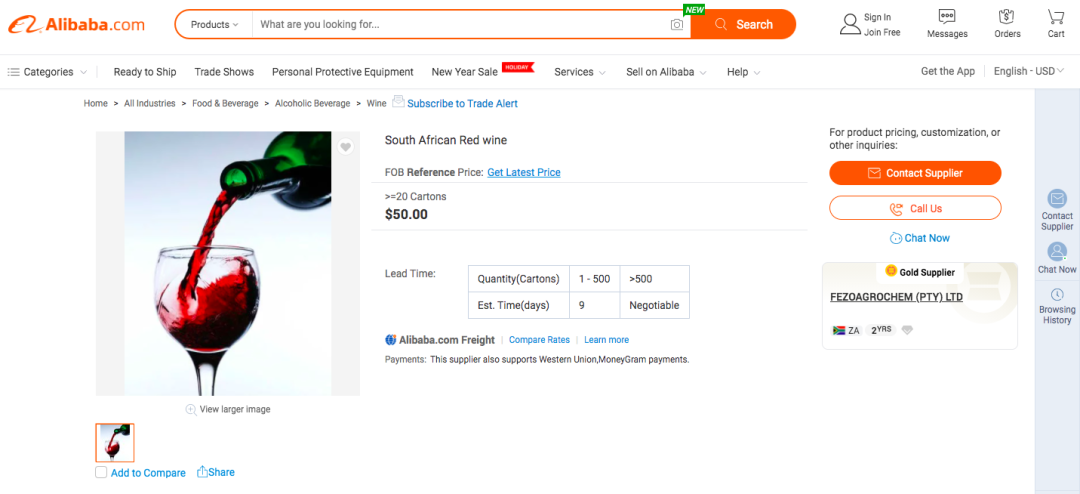Click the Share icon below the image

203,472
